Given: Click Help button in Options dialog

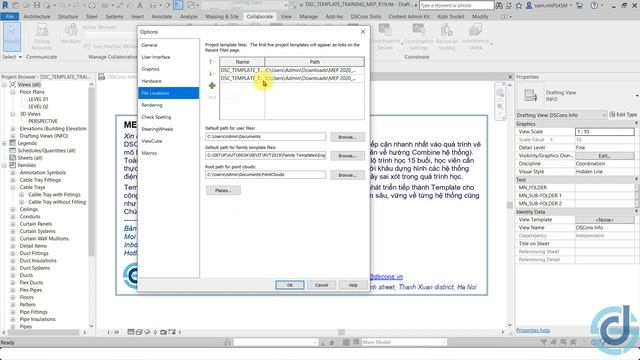Looking at the screenshot, I should (x=353, y=285).
